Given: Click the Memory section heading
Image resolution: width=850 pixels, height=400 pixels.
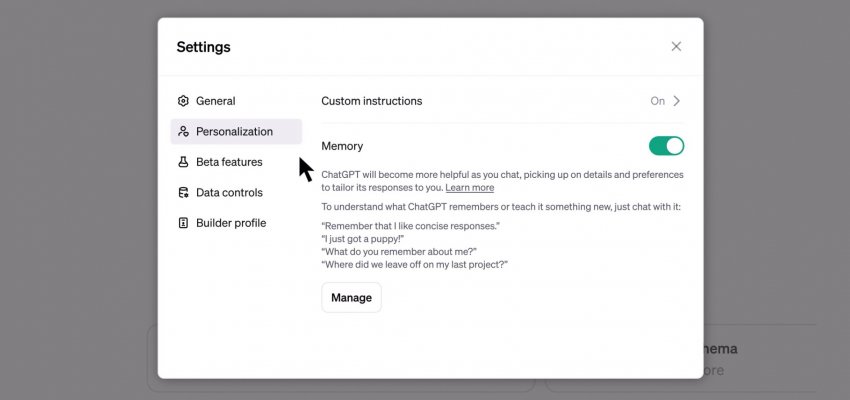Looking at the screenshot, I should 342,146.
